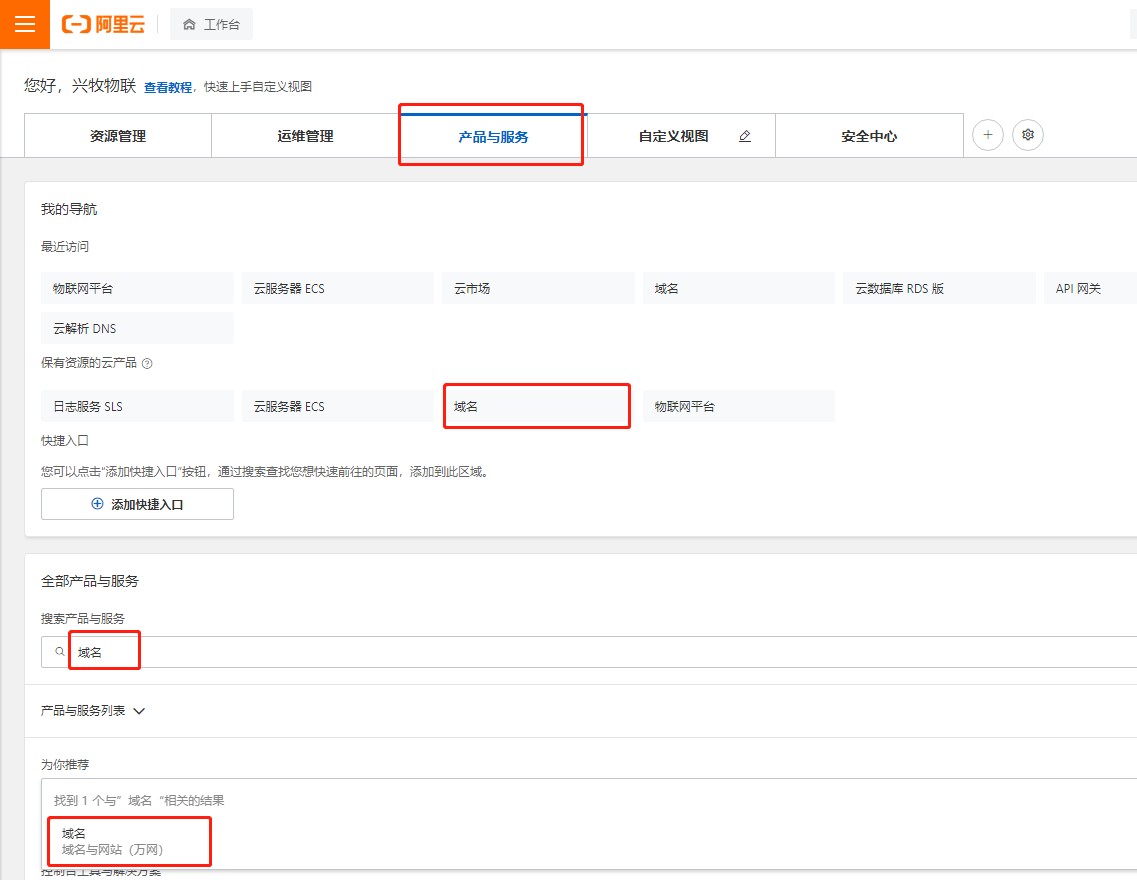Screen dimensions: 1137x880
Task: Open the 工作台 button in header
Action: [x=211, y=25]
